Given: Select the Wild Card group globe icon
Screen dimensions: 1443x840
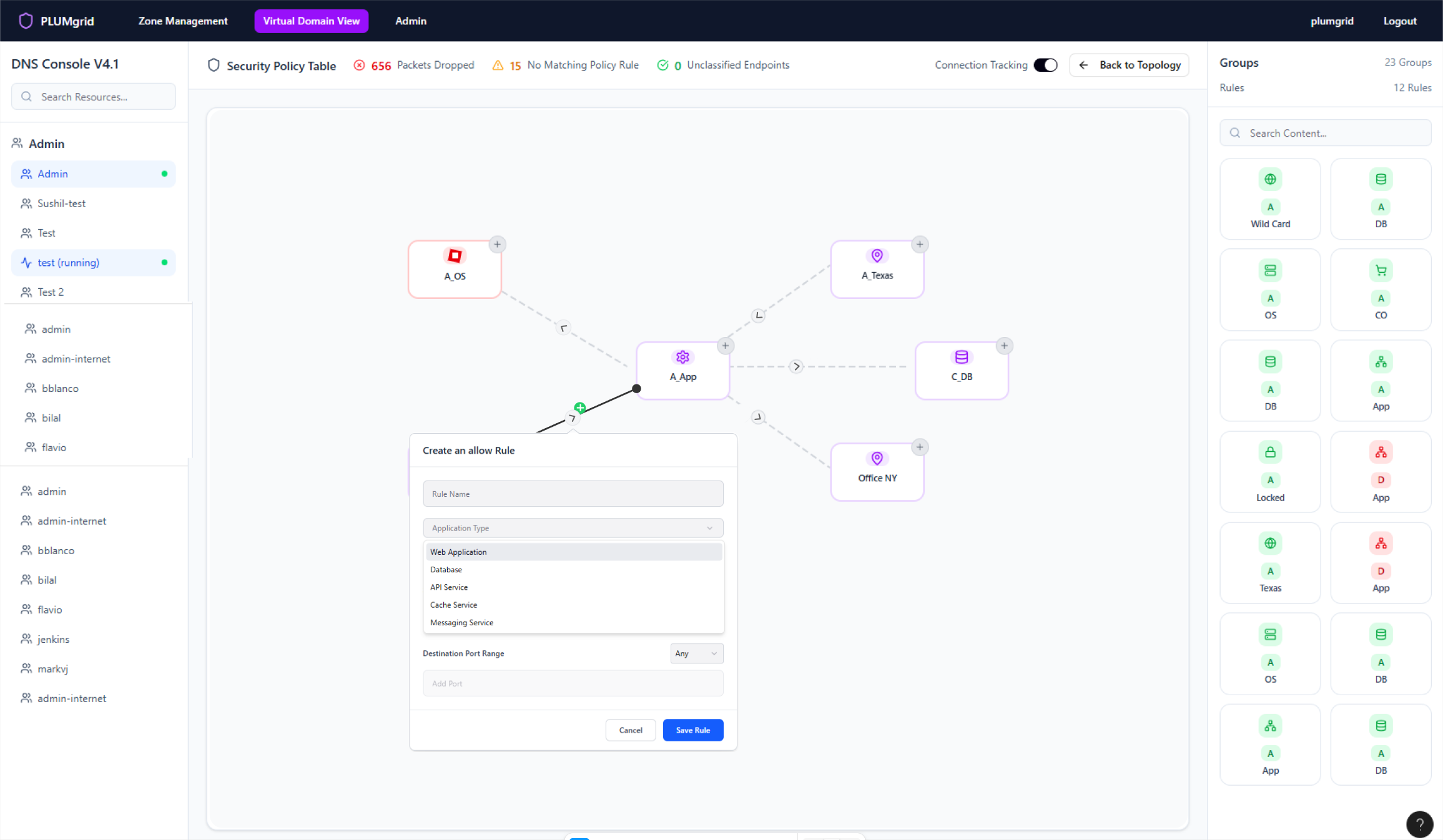Looking at the screenshot, I should pyautogui.click(x=1269, y=180).
